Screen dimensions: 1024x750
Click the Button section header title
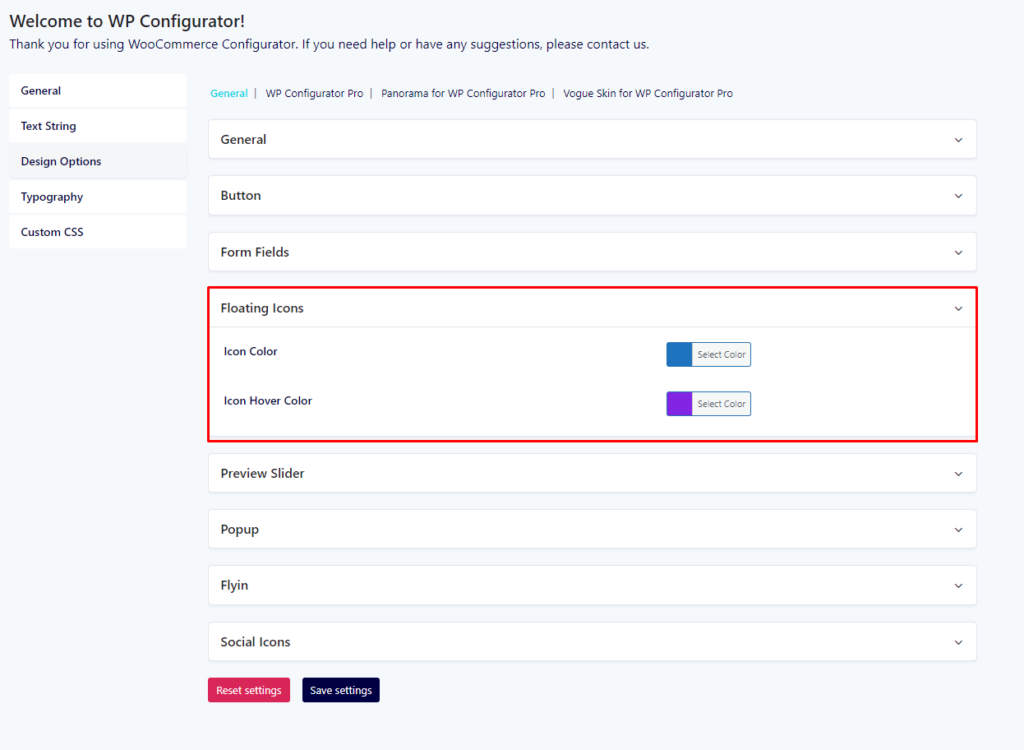240,195
